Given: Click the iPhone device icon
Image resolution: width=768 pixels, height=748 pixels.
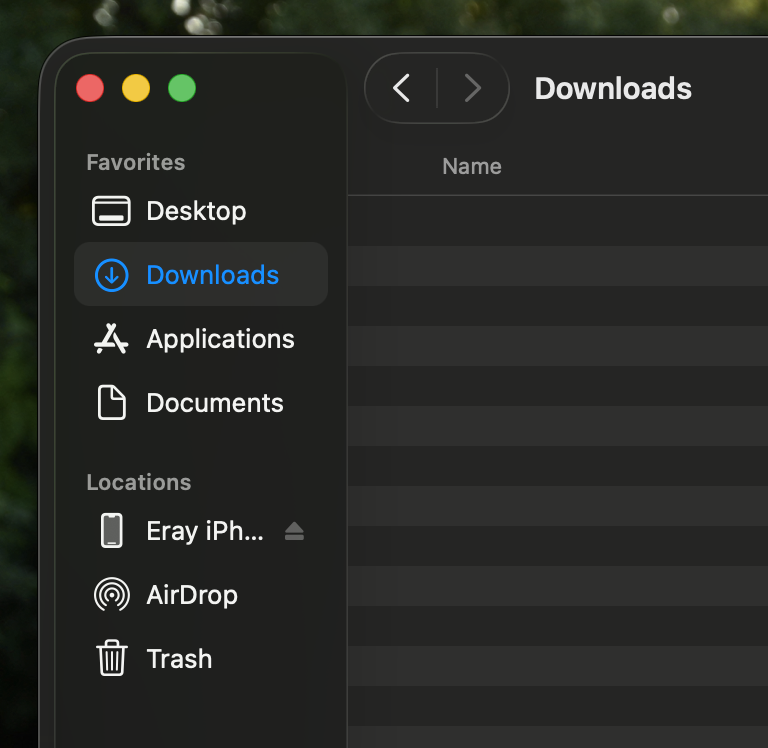Looking at the screenshot, I should 112,531.
